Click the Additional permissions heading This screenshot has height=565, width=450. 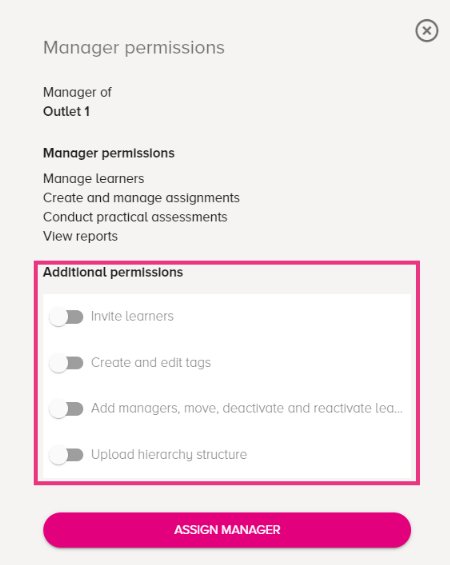tap(113, 272)
